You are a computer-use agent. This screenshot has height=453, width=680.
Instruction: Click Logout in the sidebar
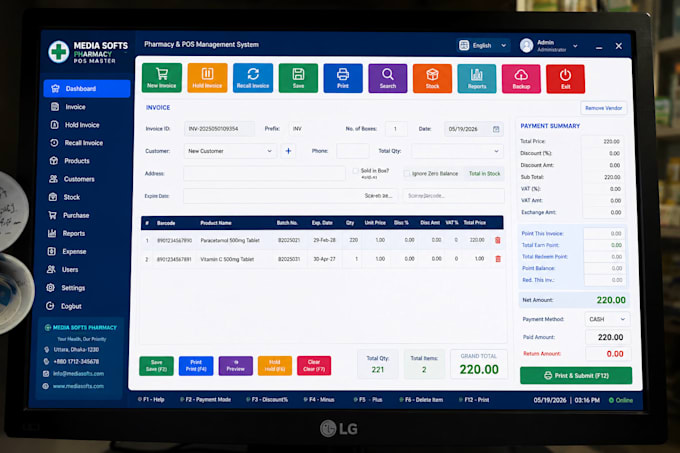[71, 306]
